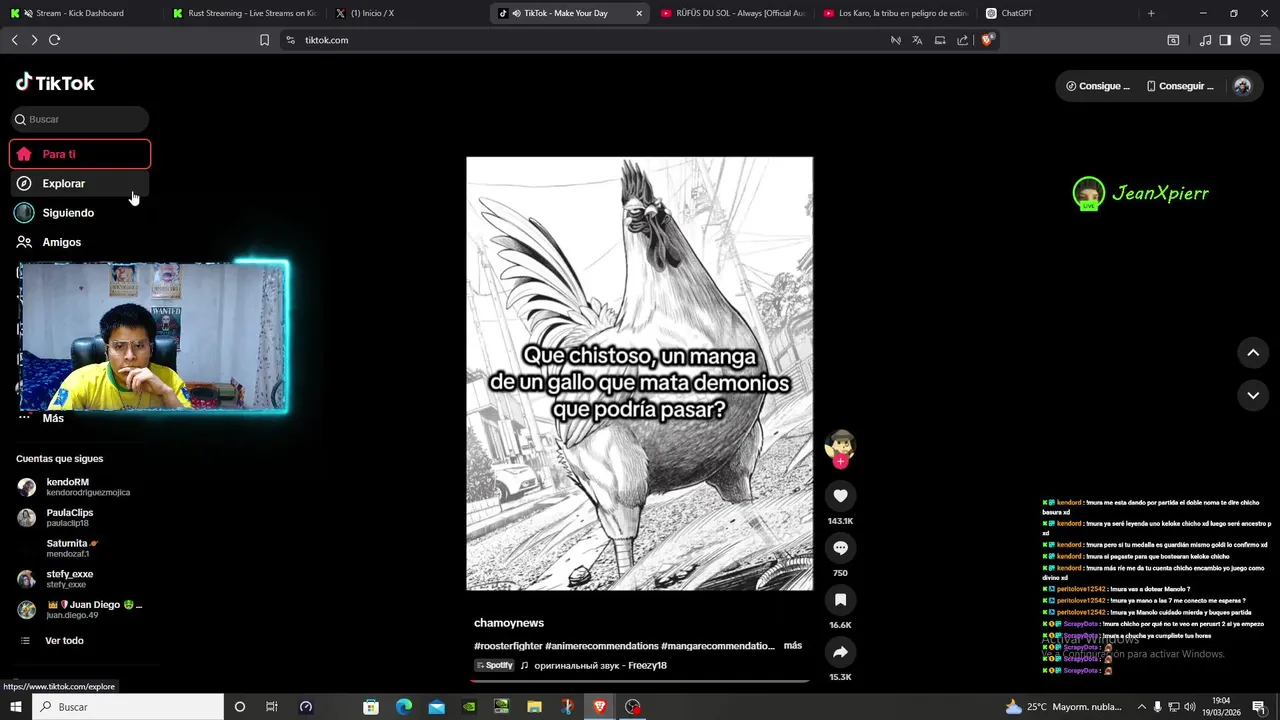Close the TikTok tab
The width and height of the screenshot is (1280, 720).
[x=639, y=13]
